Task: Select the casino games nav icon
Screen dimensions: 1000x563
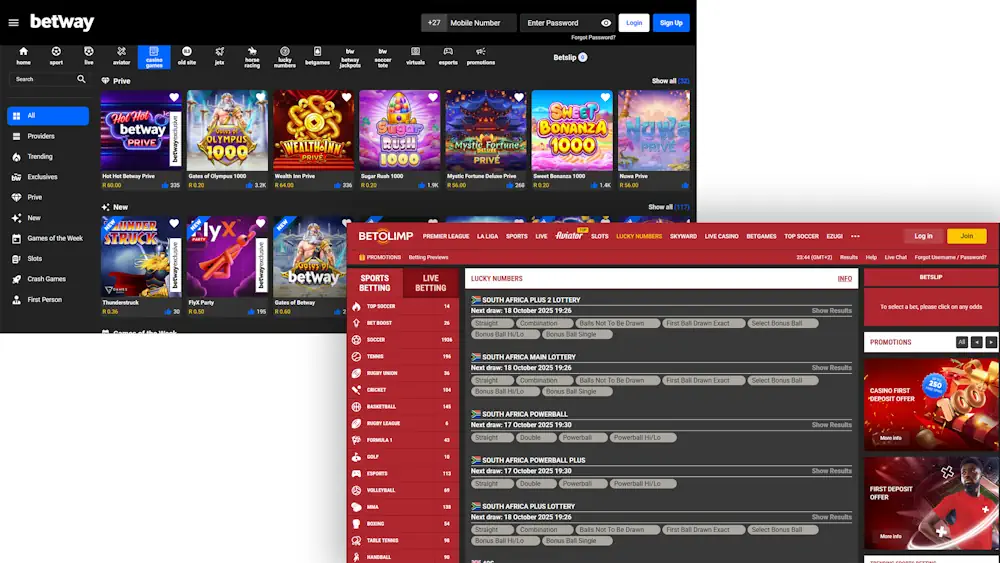Action: click(x=154, y=57)
